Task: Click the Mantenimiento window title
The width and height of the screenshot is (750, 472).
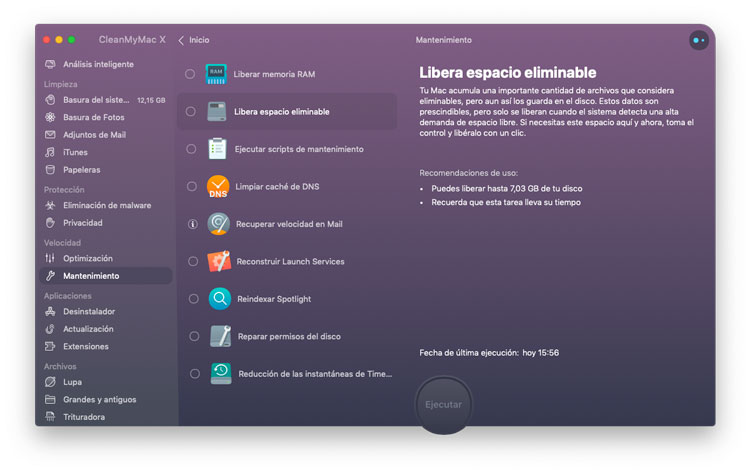Action: (443, 40)
